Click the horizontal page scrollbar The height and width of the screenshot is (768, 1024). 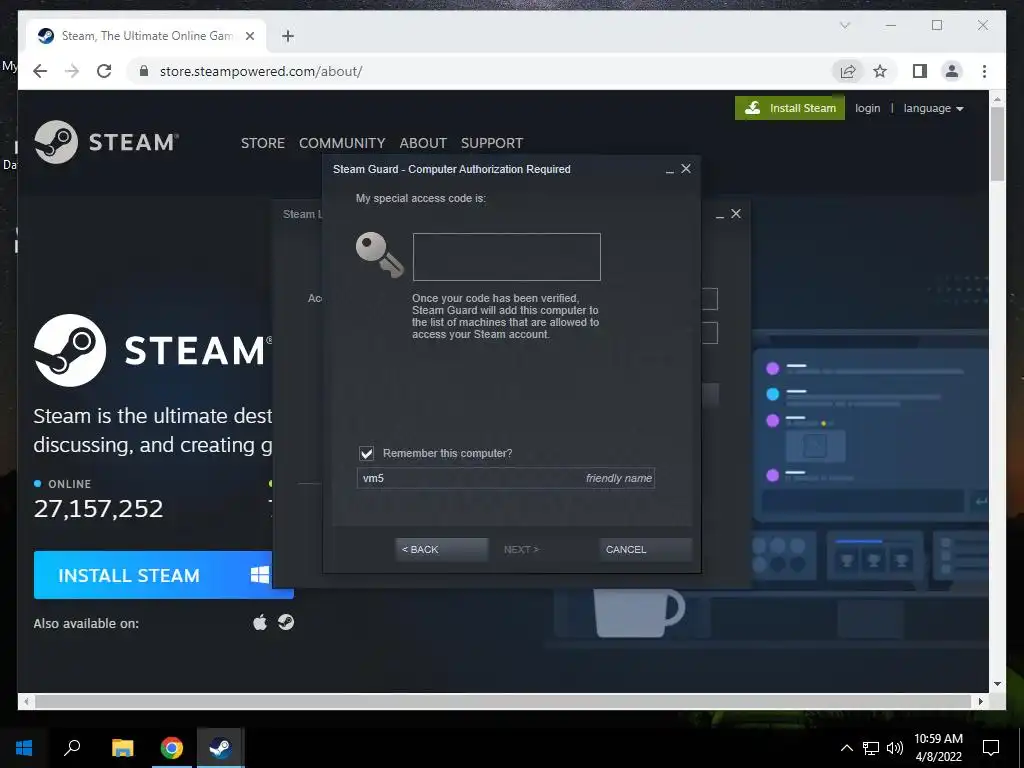click(x=503, y=701)
